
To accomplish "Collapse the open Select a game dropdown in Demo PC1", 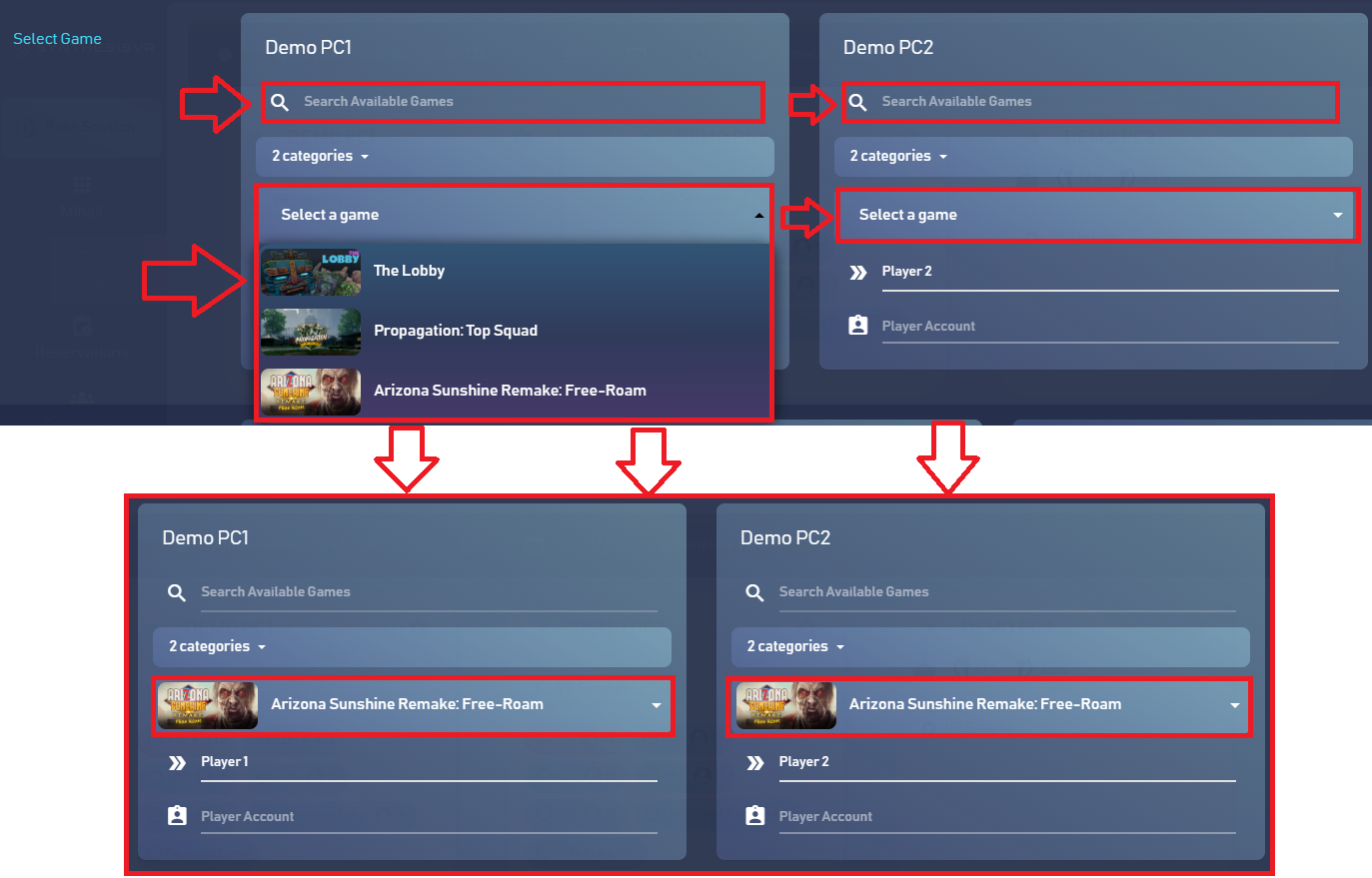I will pos(515,215).
